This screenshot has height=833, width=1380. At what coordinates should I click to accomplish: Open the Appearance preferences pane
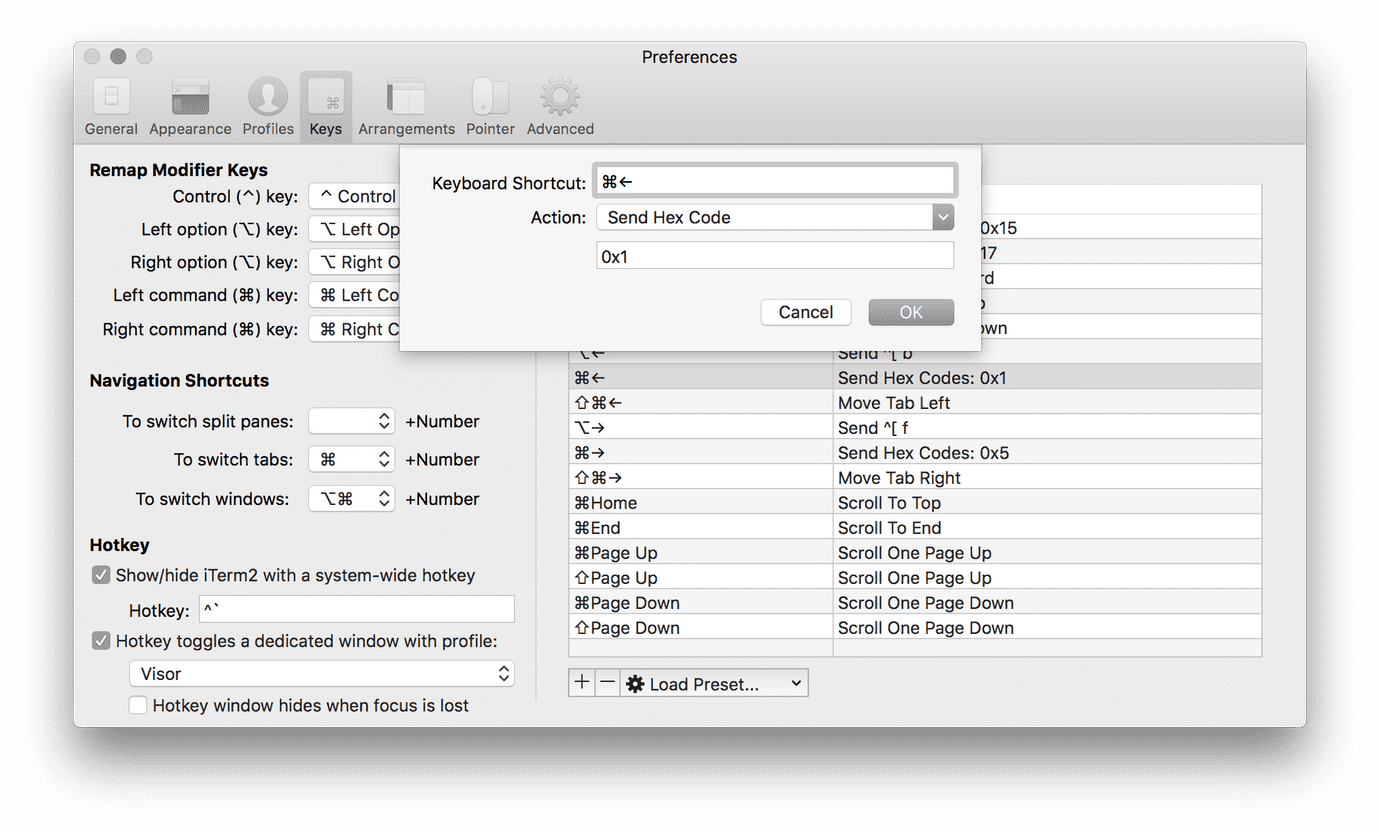click(189, 105)
